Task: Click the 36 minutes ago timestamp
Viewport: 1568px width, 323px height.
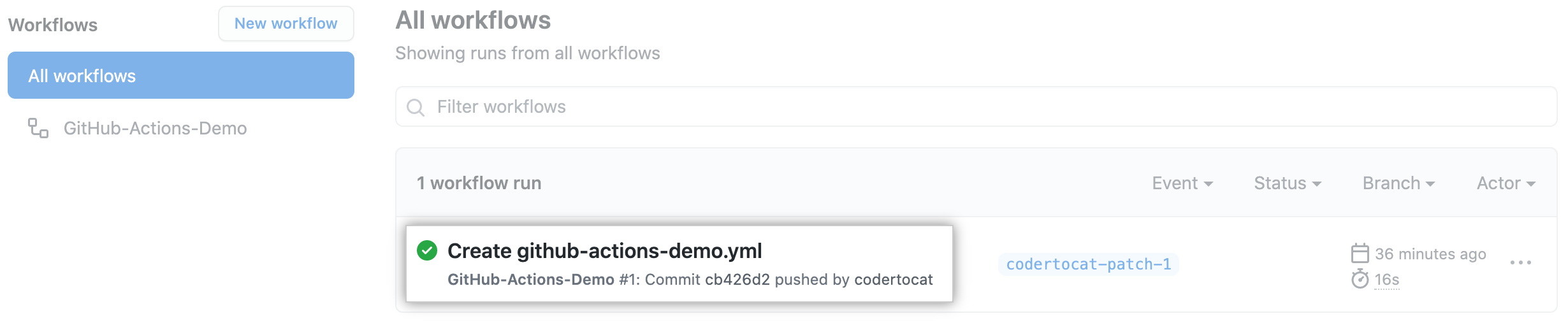Action: click(1430, 254)
